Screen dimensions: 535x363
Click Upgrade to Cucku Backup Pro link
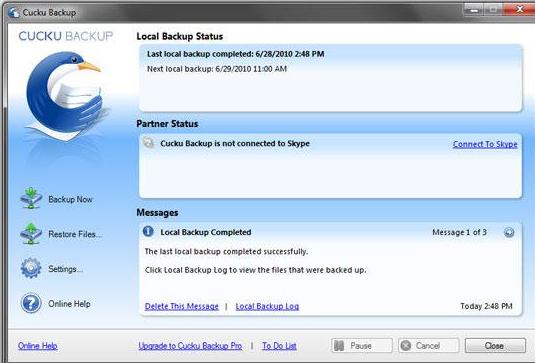[x=190, y=346]
